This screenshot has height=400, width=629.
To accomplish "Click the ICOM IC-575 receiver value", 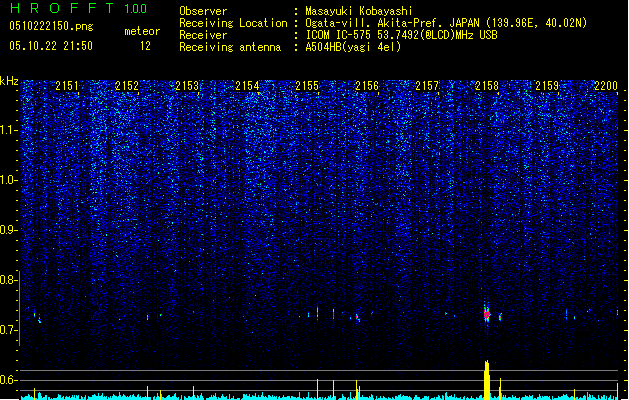I will [x=401, y=35].
